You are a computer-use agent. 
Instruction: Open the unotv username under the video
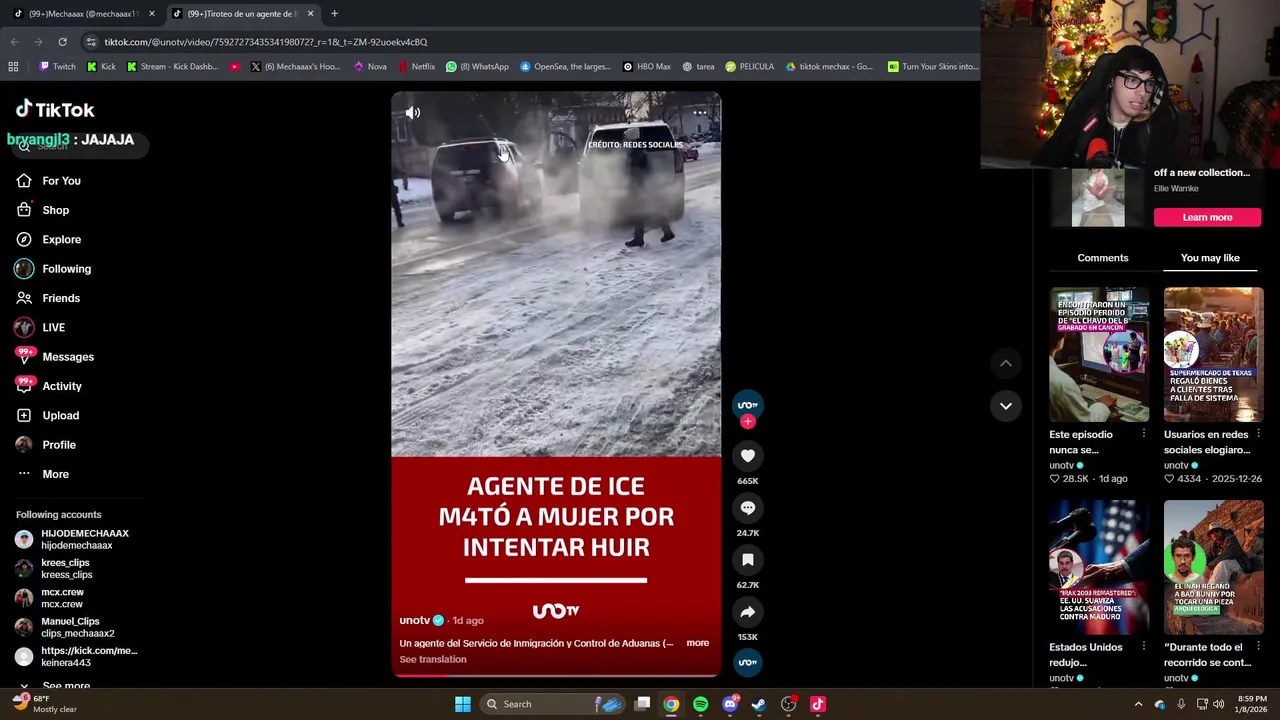[x=414, y=620]
